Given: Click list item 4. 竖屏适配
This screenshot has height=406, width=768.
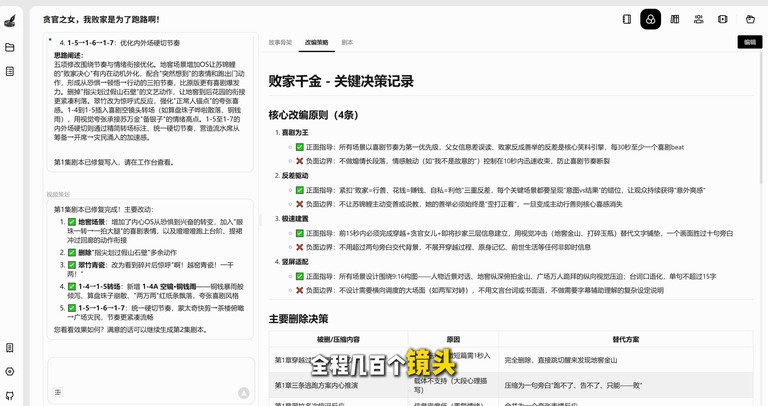Looking at the screenshot, I should [291, 262].
